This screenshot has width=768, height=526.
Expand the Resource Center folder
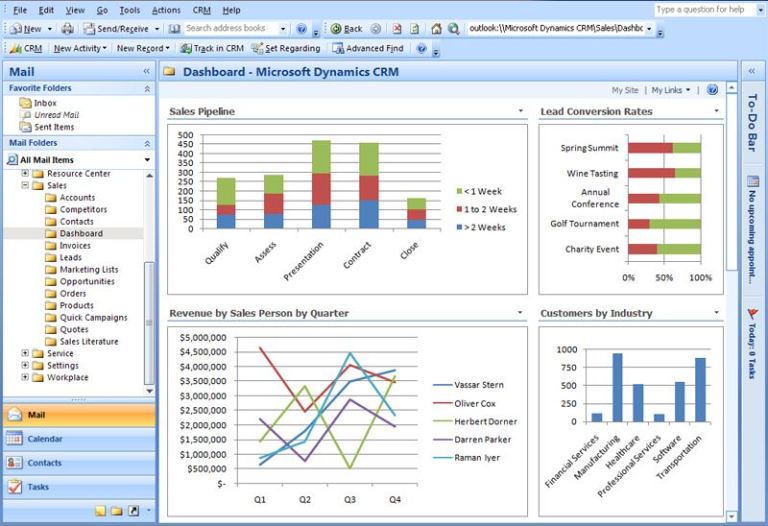click(x=25, y=174)
